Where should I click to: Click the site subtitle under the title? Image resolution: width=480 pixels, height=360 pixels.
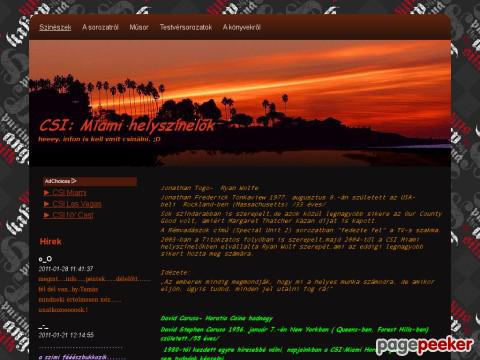coord(99,139)
